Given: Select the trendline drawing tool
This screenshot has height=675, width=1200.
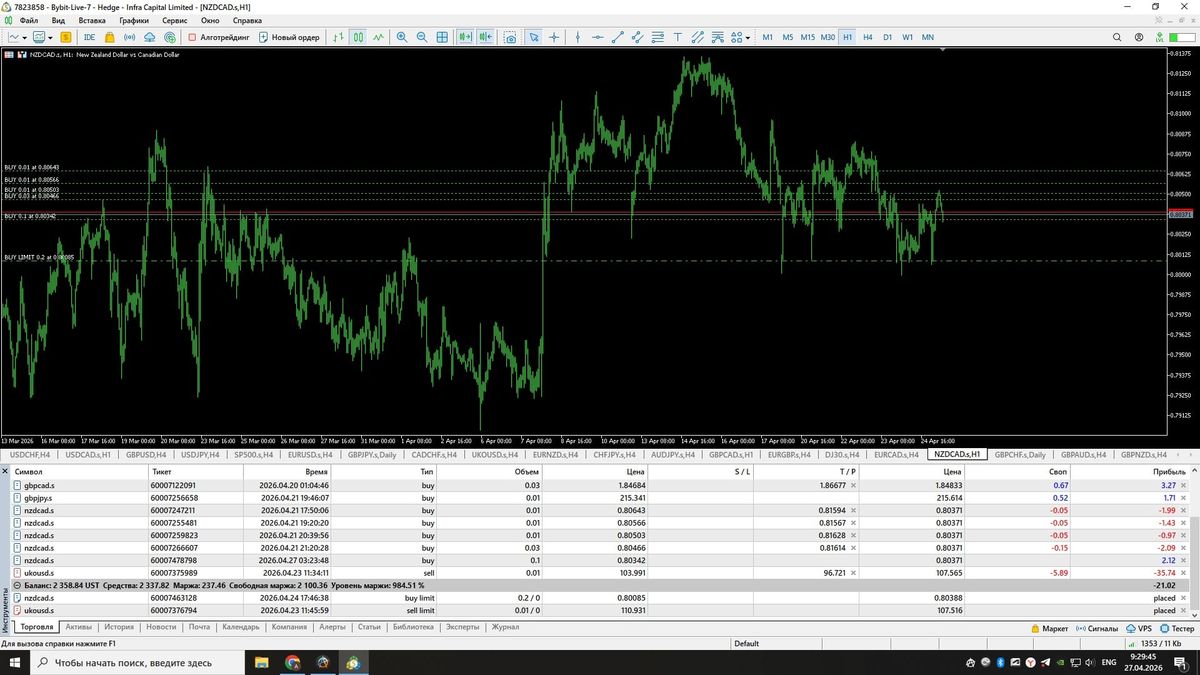Looking at the screenshot, I should pyautogui.click(x=617, y=37).
